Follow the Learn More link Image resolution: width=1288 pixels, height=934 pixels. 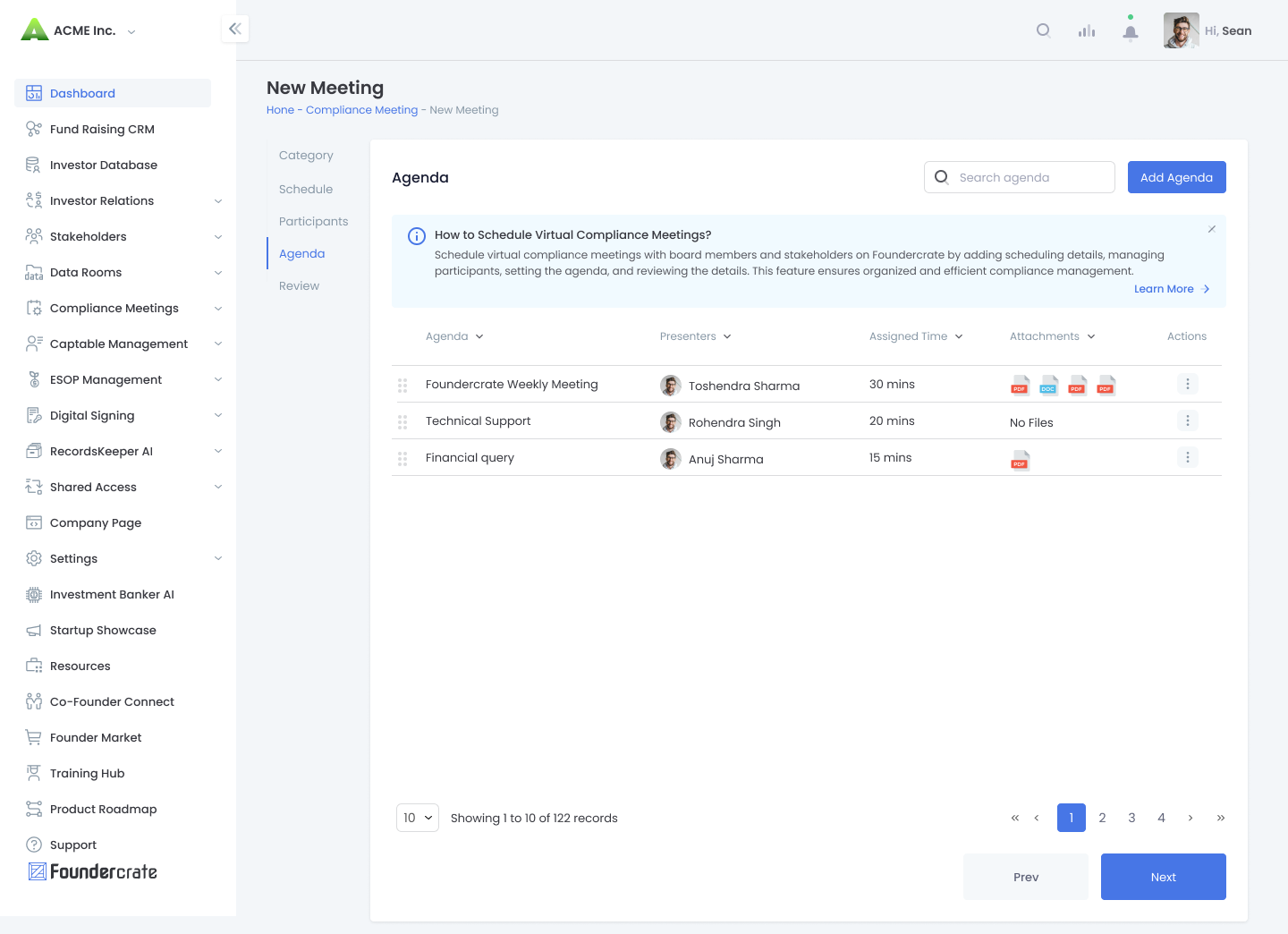coord(1172,289)
